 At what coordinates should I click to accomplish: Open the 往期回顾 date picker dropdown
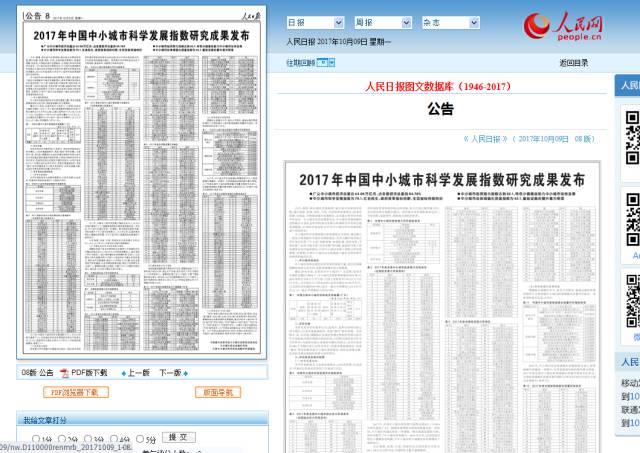[x=326, y=62]
